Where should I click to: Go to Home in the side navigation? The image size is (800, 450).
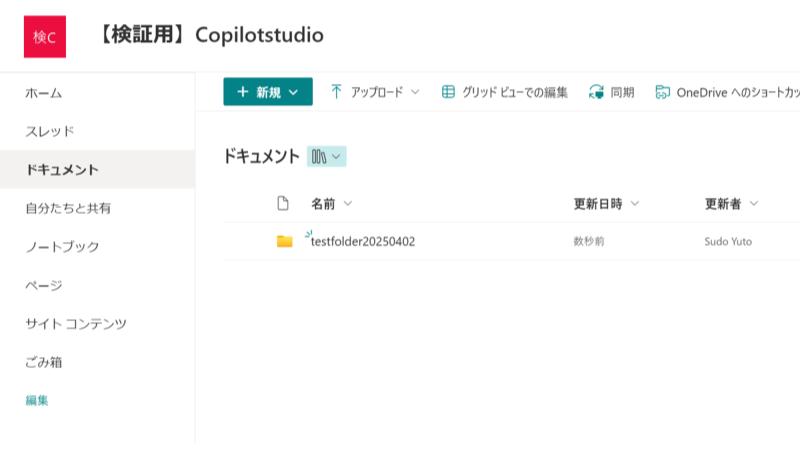pyautogui.click(x=44, y=93)
